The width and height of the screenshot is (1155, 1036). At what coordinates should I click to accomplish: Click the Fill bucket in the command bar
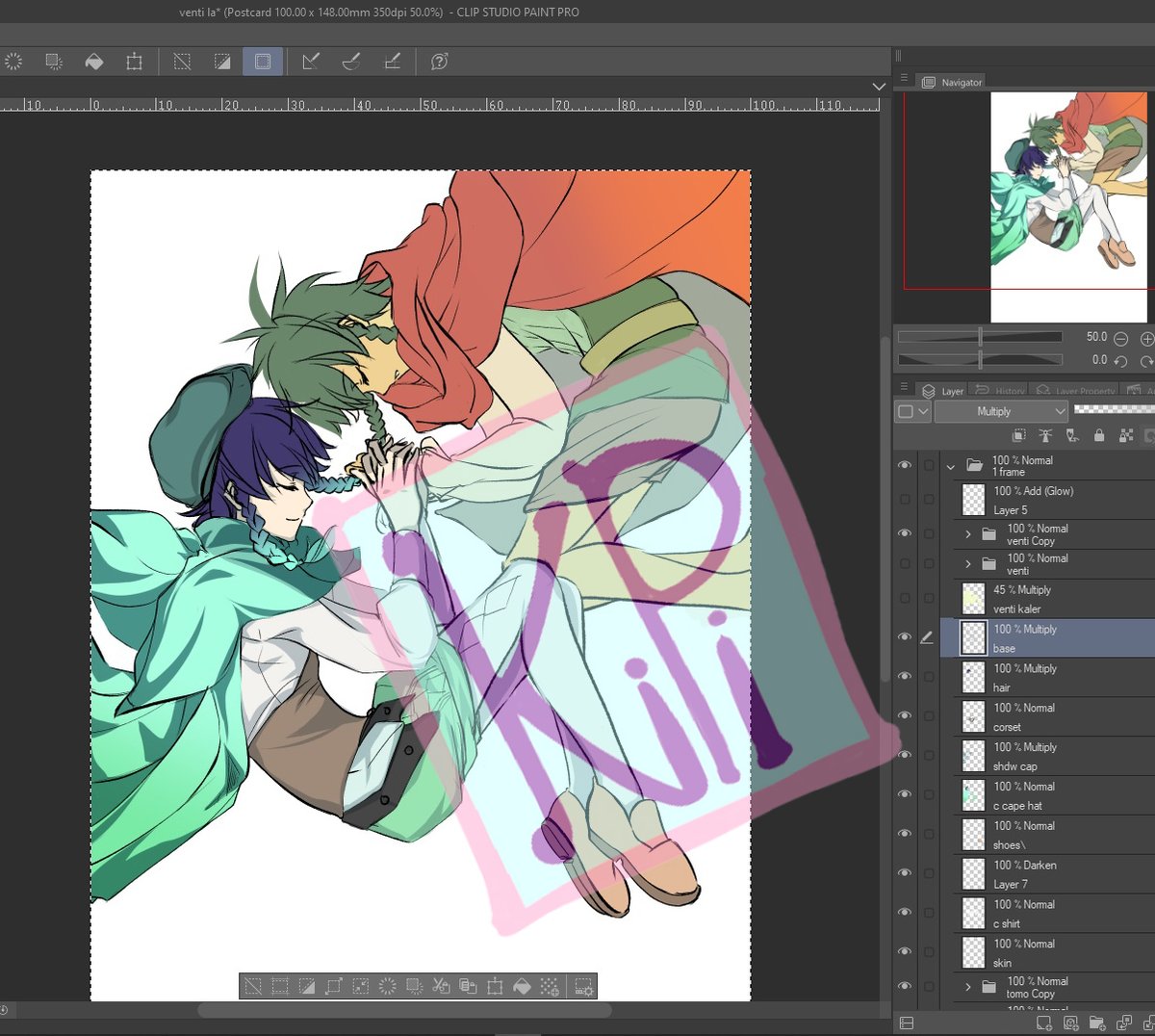(x=94, y=62)
